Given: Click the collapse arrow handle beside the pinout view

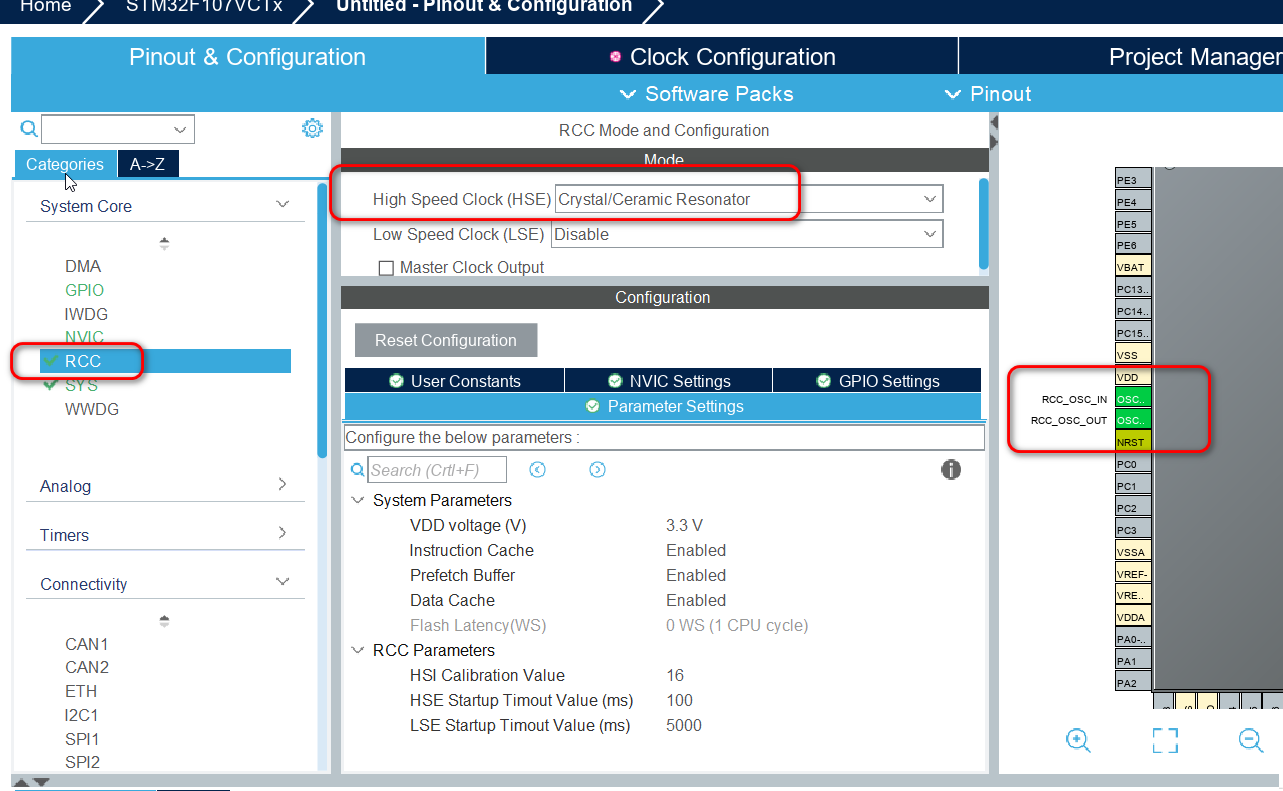Looking at the screenshot, I should pos(994,131).
